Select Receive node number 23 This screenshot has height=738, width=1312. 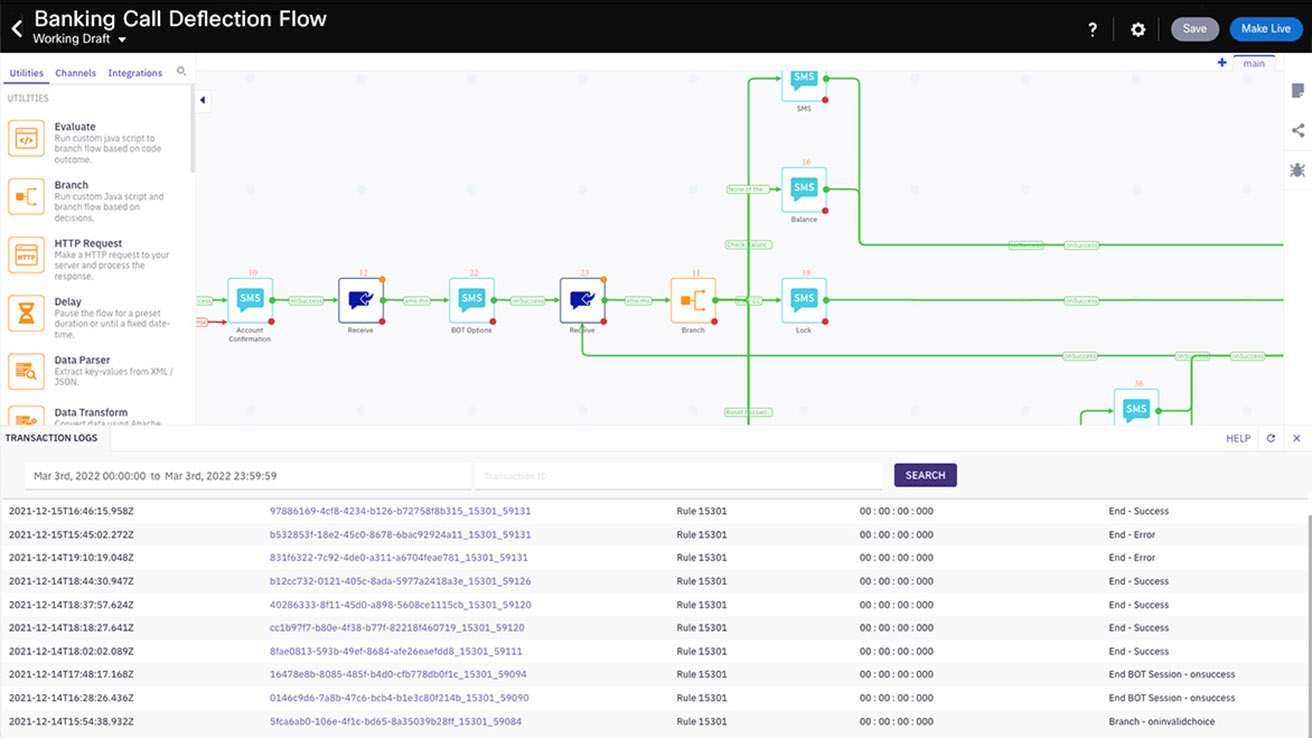pyautogui.click(x=583, y=300)
